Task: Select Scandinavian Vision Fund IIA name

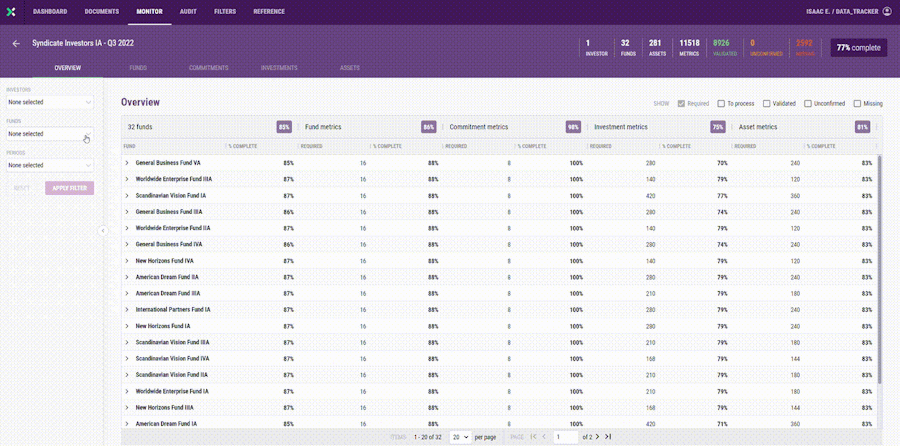Action: pos(172,374)
